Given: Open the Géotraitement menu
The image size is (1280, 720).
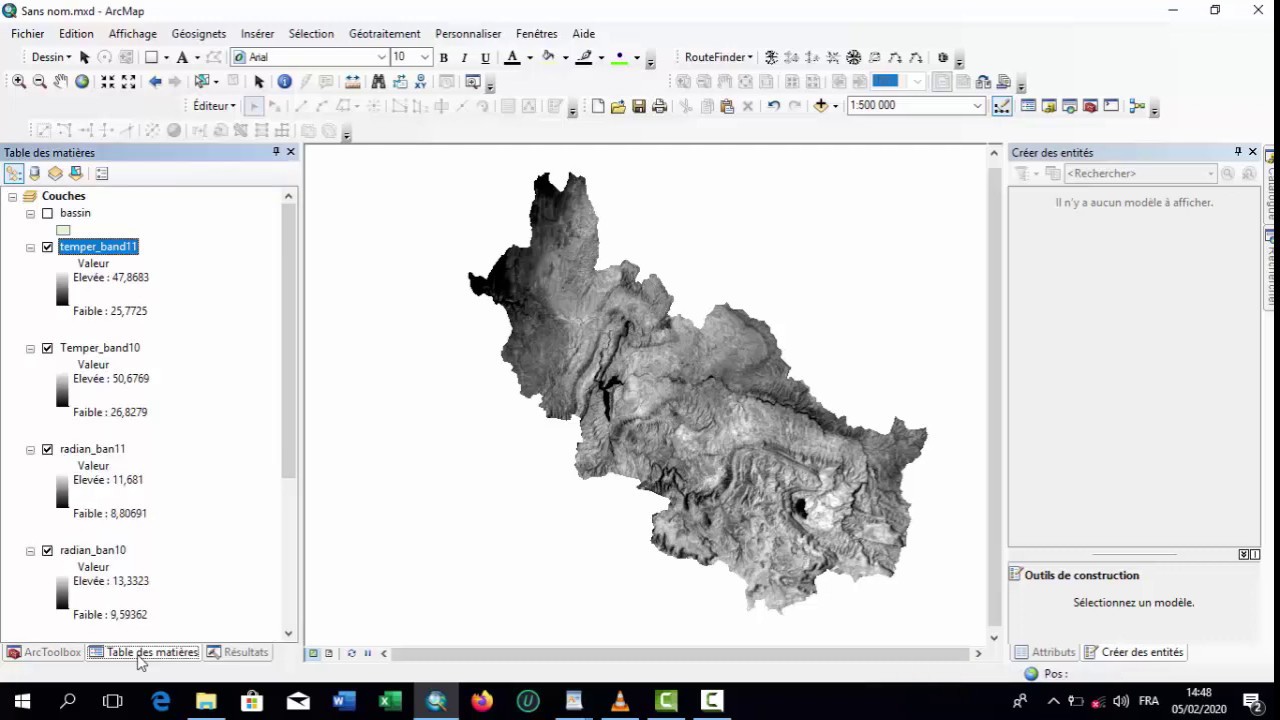Looking at the screenshot, I should (385, 34).
